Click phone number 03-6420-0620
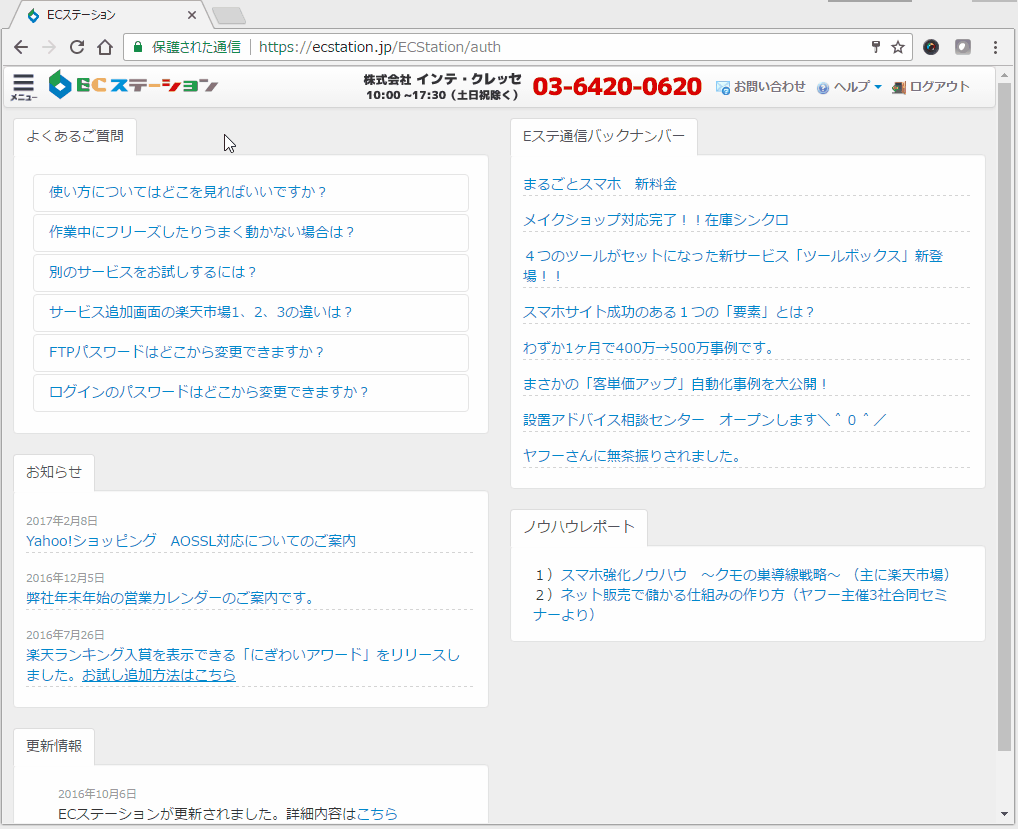Screen dimensions: 1018x829 tap(617, 87)
